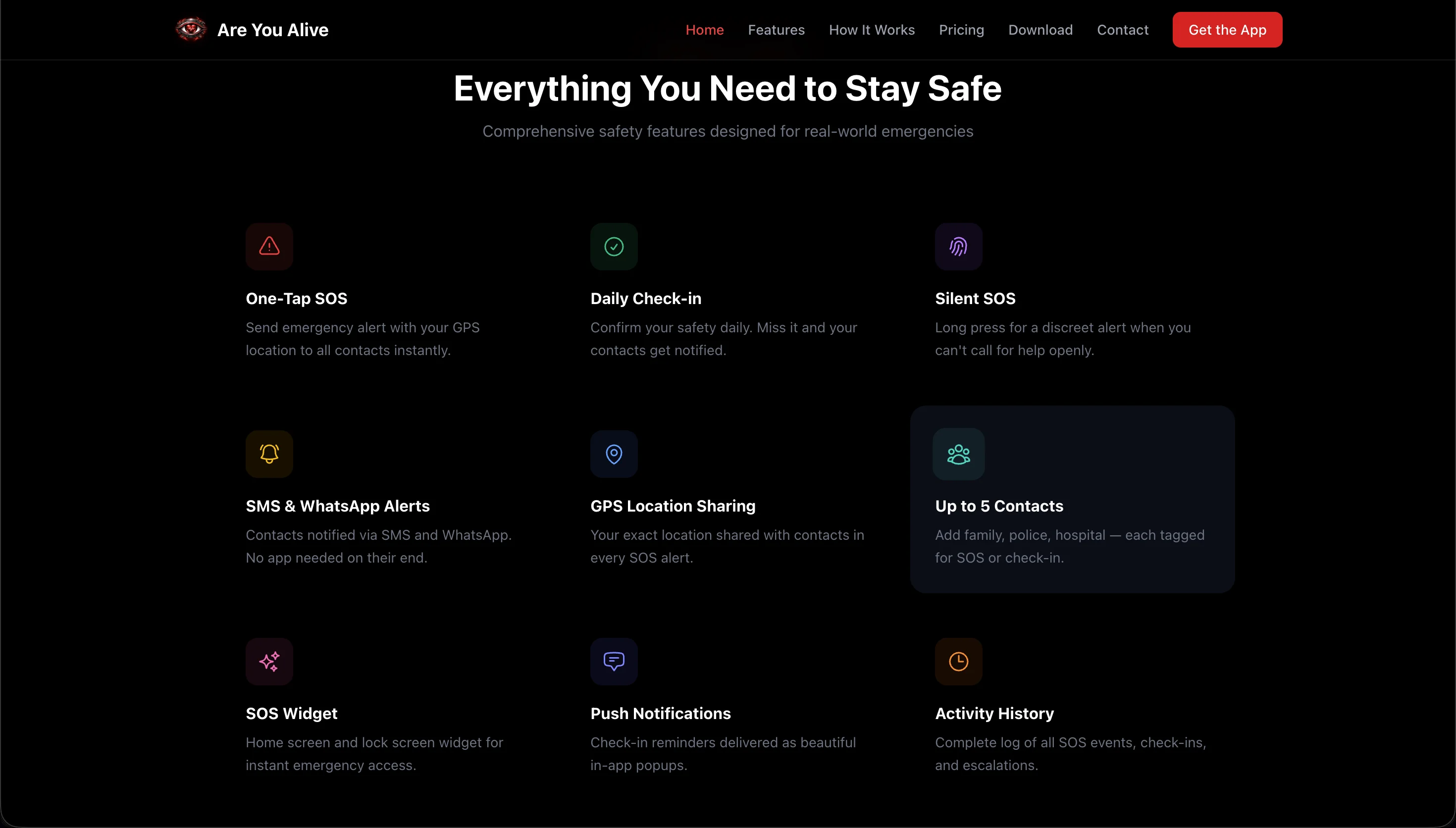Click the Daily Check-in checkmark icon
This screenshot has height=828, width=1456.
click(x=614, y=246)
